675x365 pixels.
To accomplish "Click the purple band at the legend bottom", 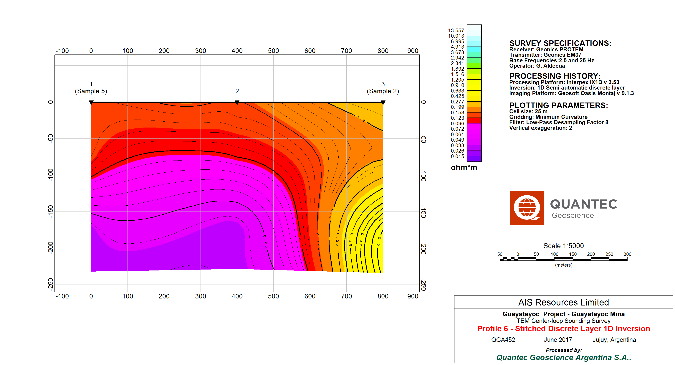I will pos(474,155).
